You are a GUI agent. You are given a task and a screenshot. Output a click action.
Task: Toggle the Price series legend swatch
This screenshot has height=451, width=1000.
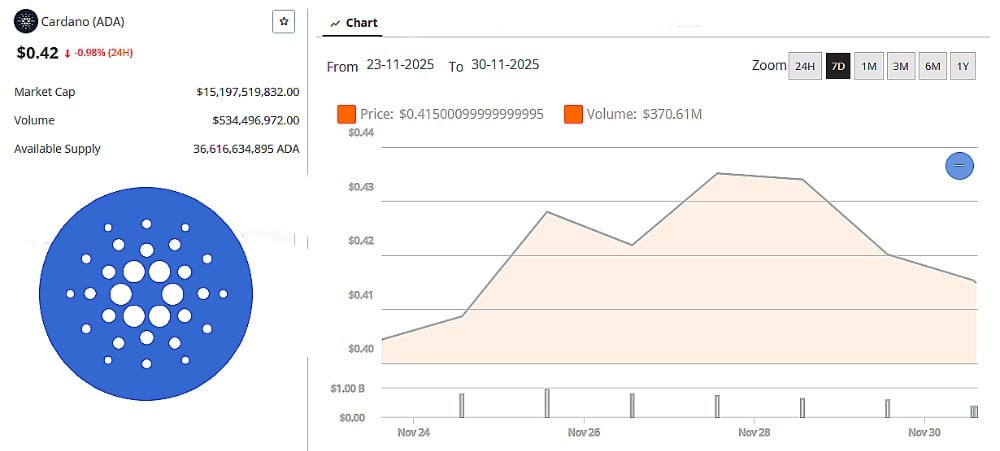[x=348, y=114]
